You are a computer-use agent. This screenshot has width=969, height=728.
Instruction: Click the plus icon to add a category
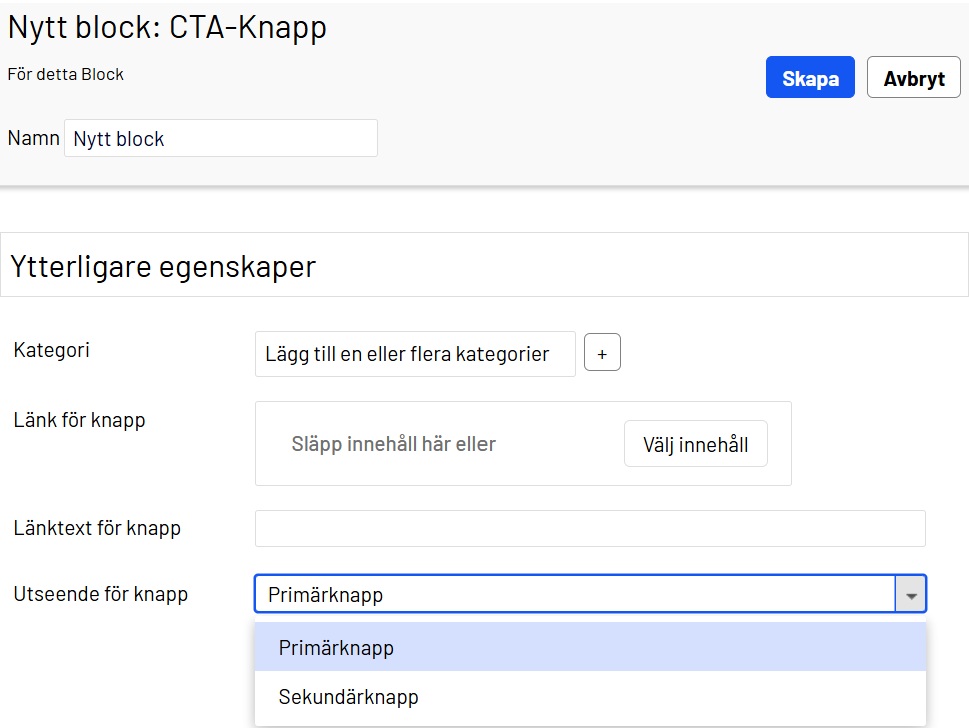[601, 352]
